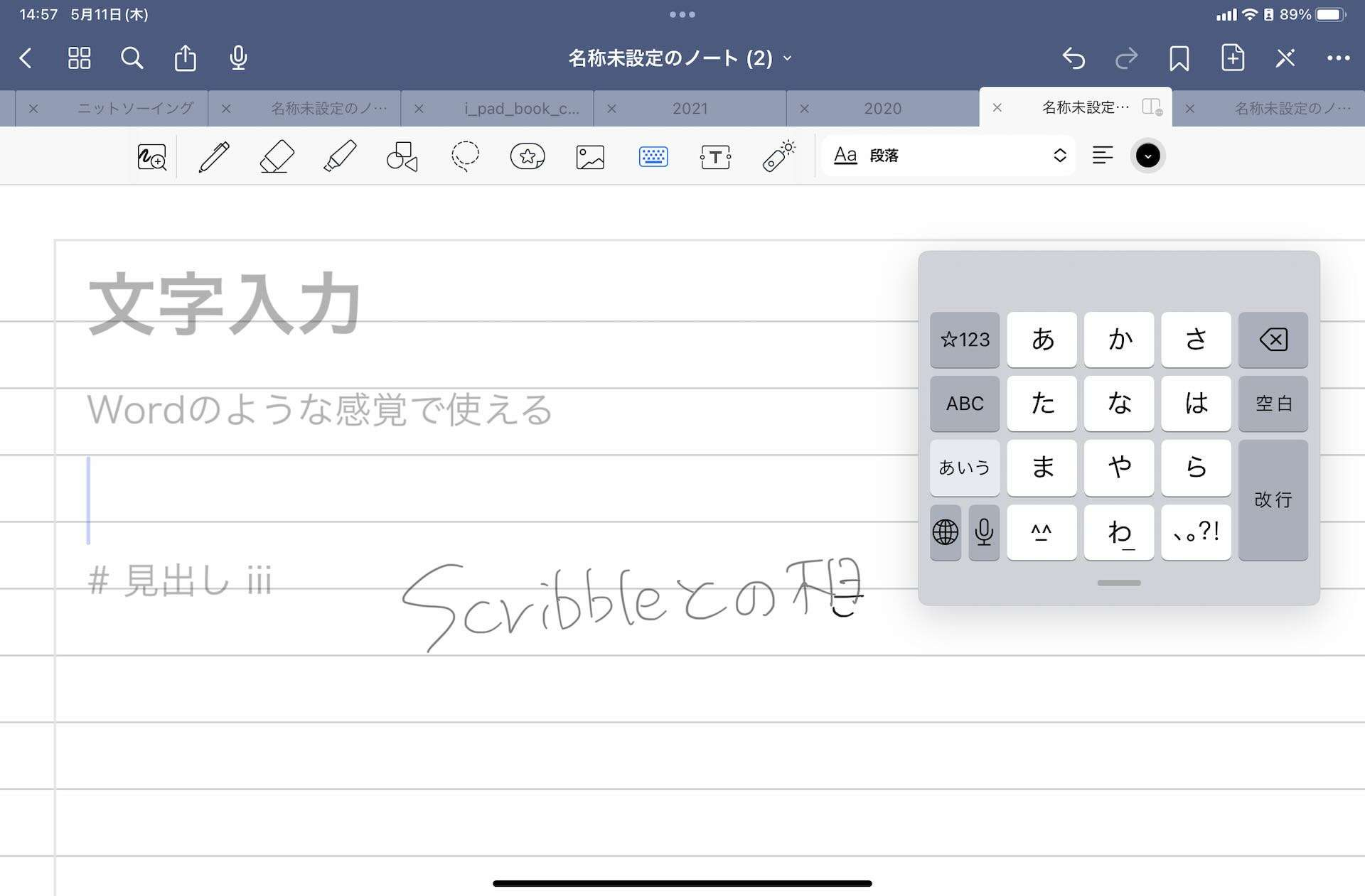
Task: Switch to the 2021 tab
Action: [x=690, y=109]
